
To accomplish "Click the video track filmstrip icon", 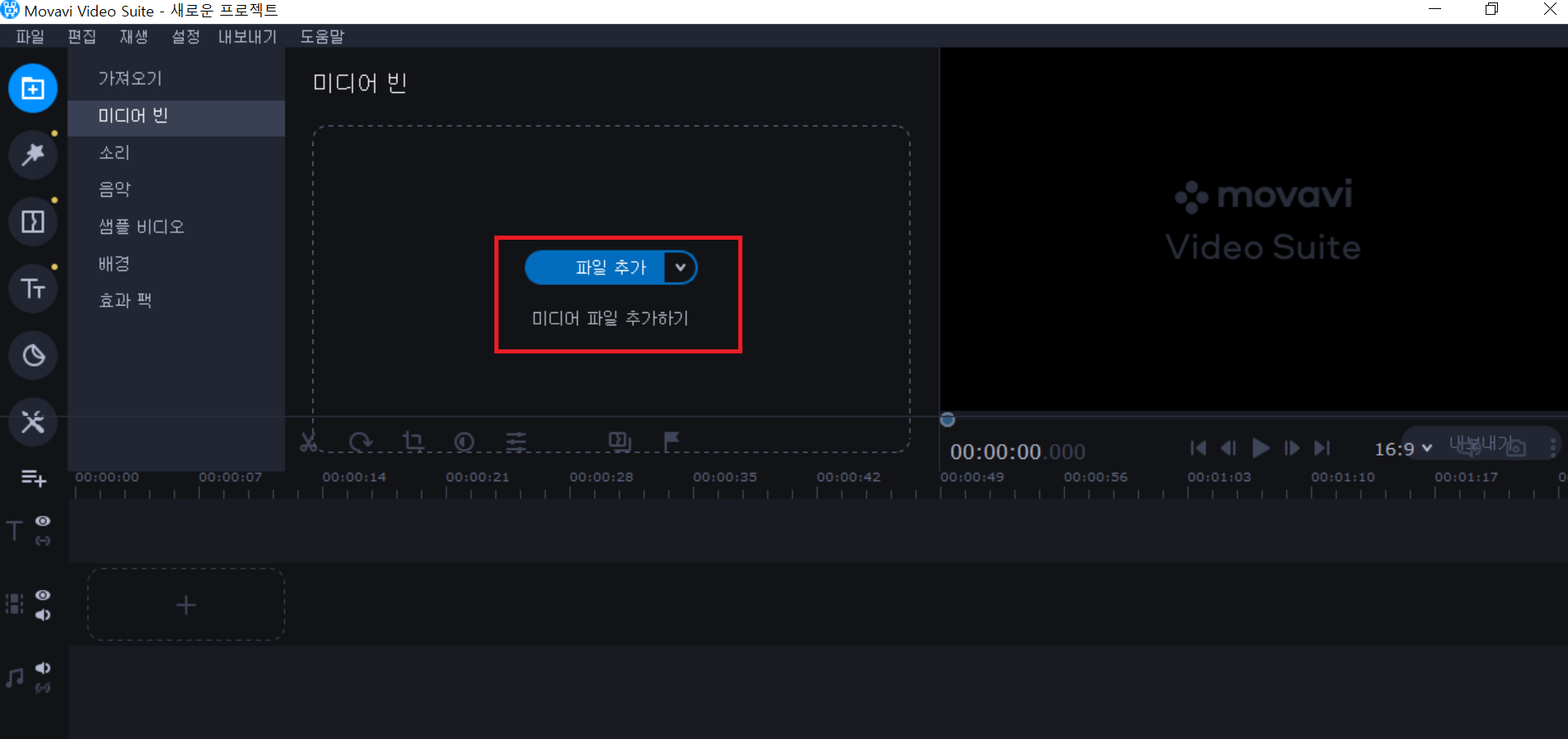I will coord(14,604).
